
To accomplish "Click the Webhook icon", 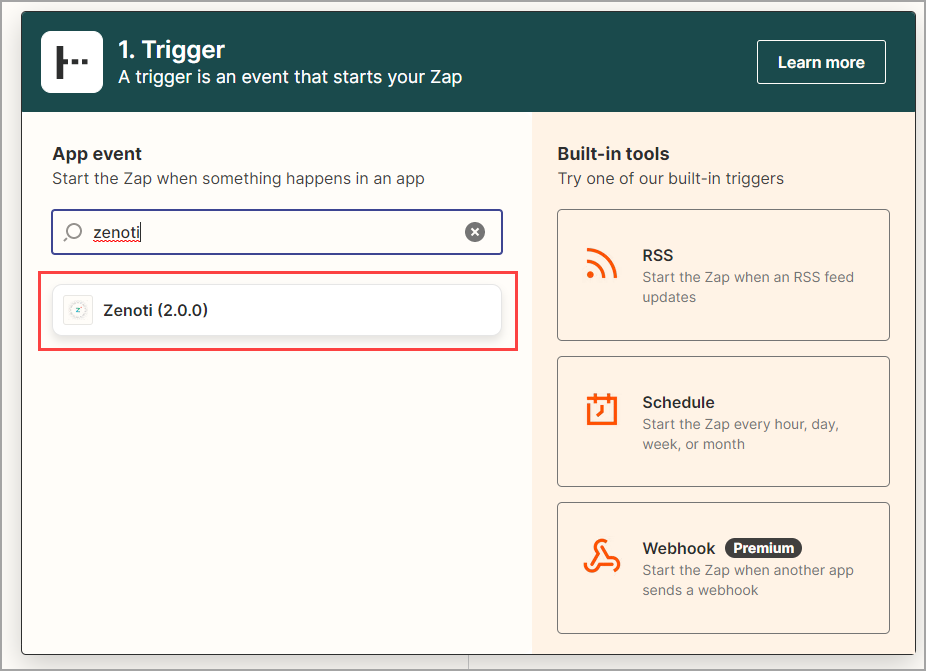I will 601,556.
